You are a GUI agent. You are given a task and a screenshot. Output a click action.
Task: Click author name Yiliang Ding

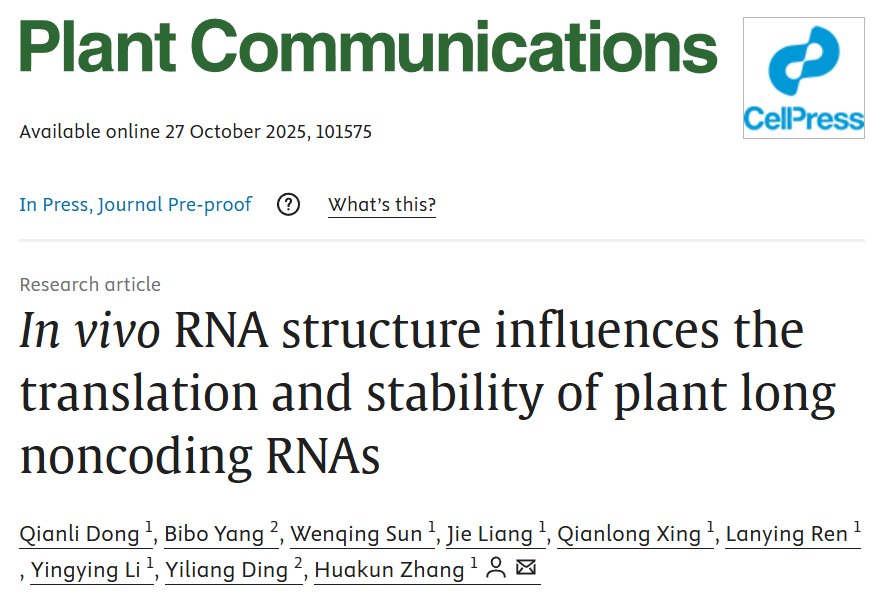pyautogui.click(x=227, y=570)
